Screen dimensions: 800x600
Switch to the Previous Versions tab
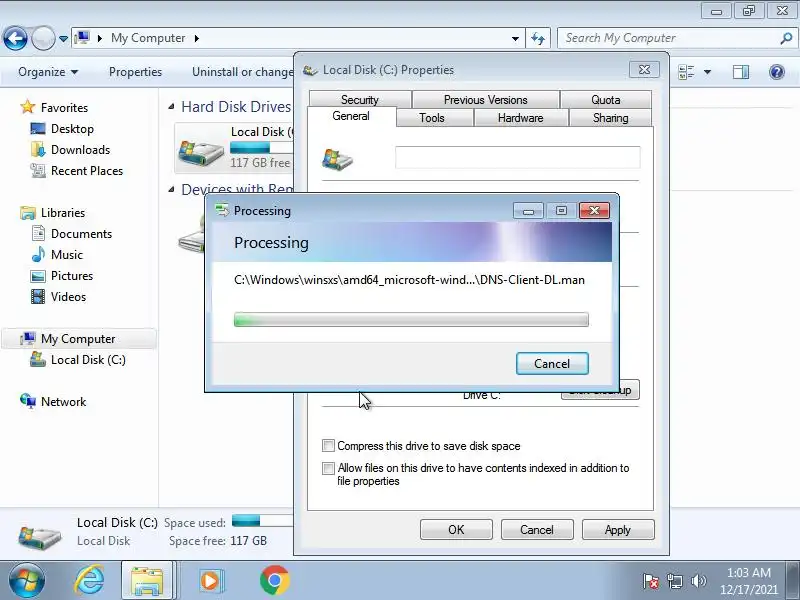point(485,99)
